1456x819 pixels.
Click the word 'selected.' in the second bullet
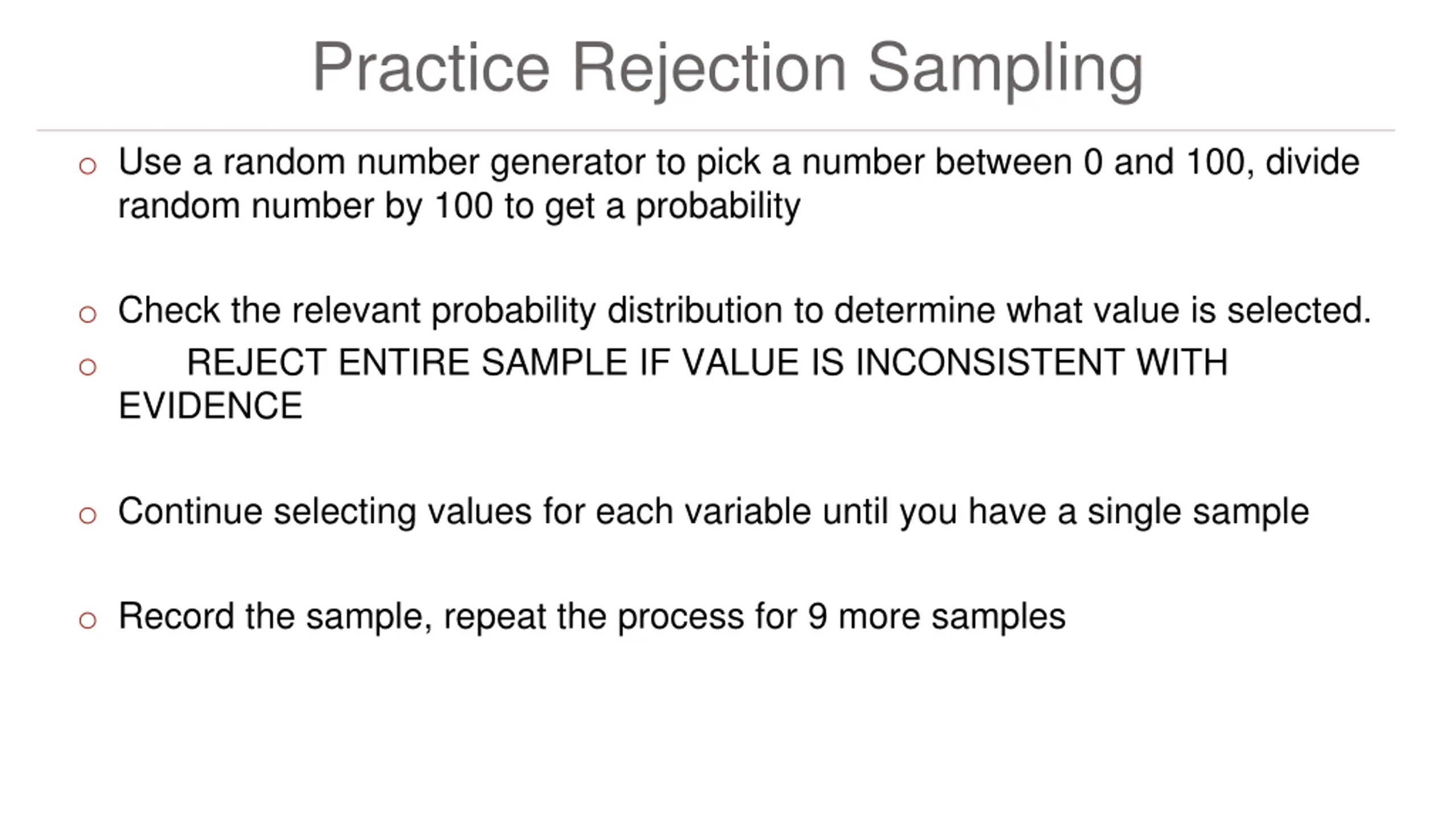click(x=1299, y=311)
